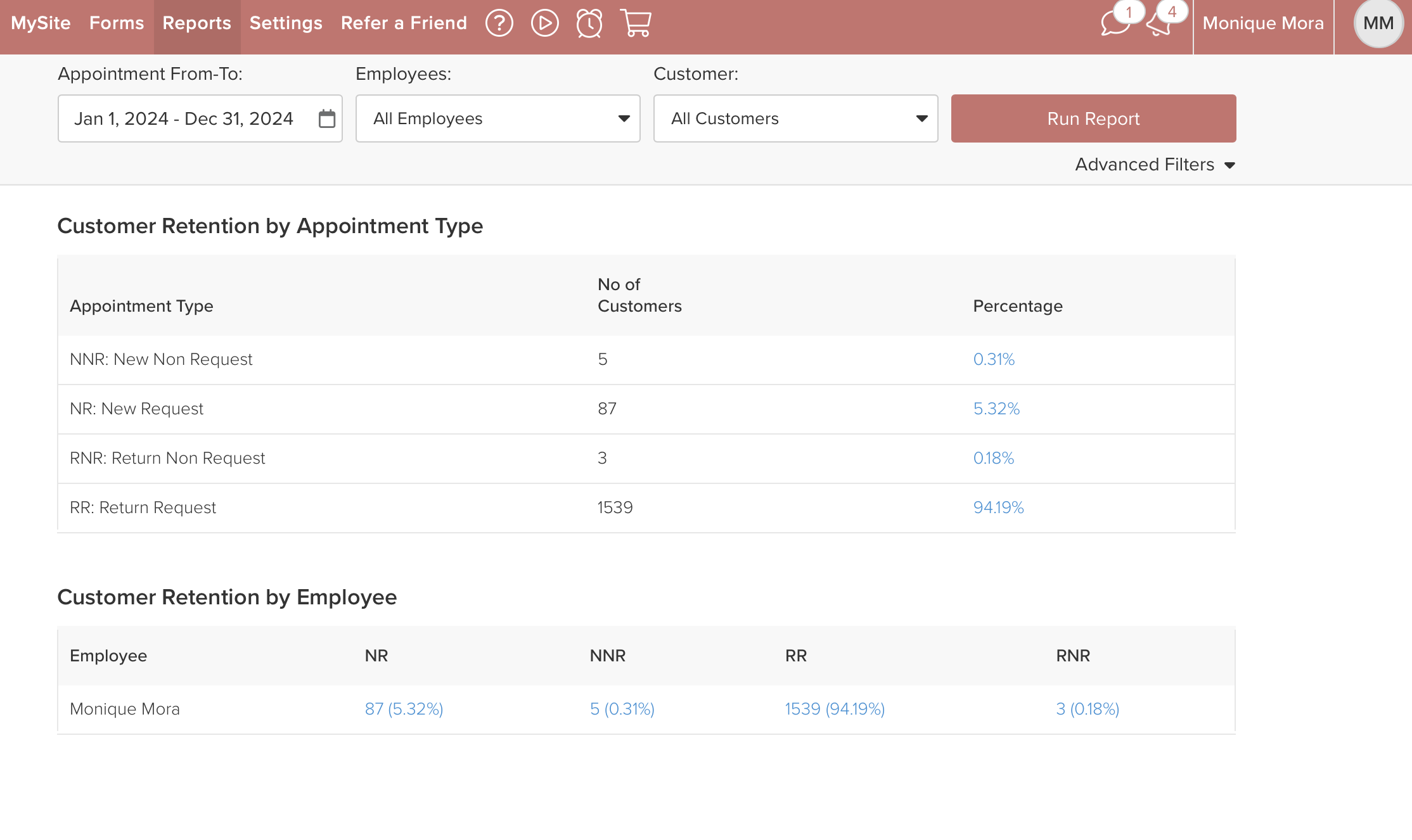Go to the Settings menu

(286, 23)
